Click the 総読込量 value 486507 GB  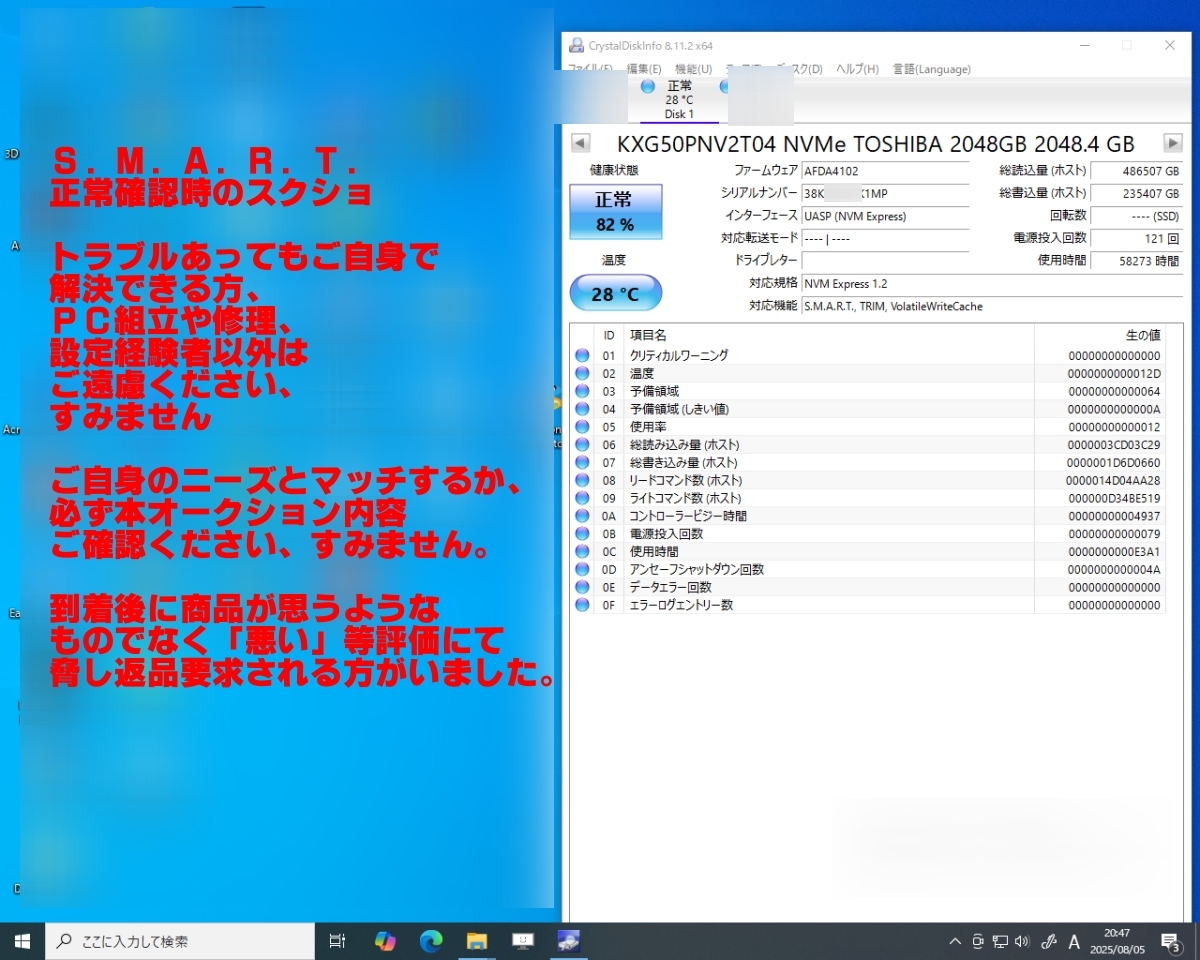click(1137, 171)
